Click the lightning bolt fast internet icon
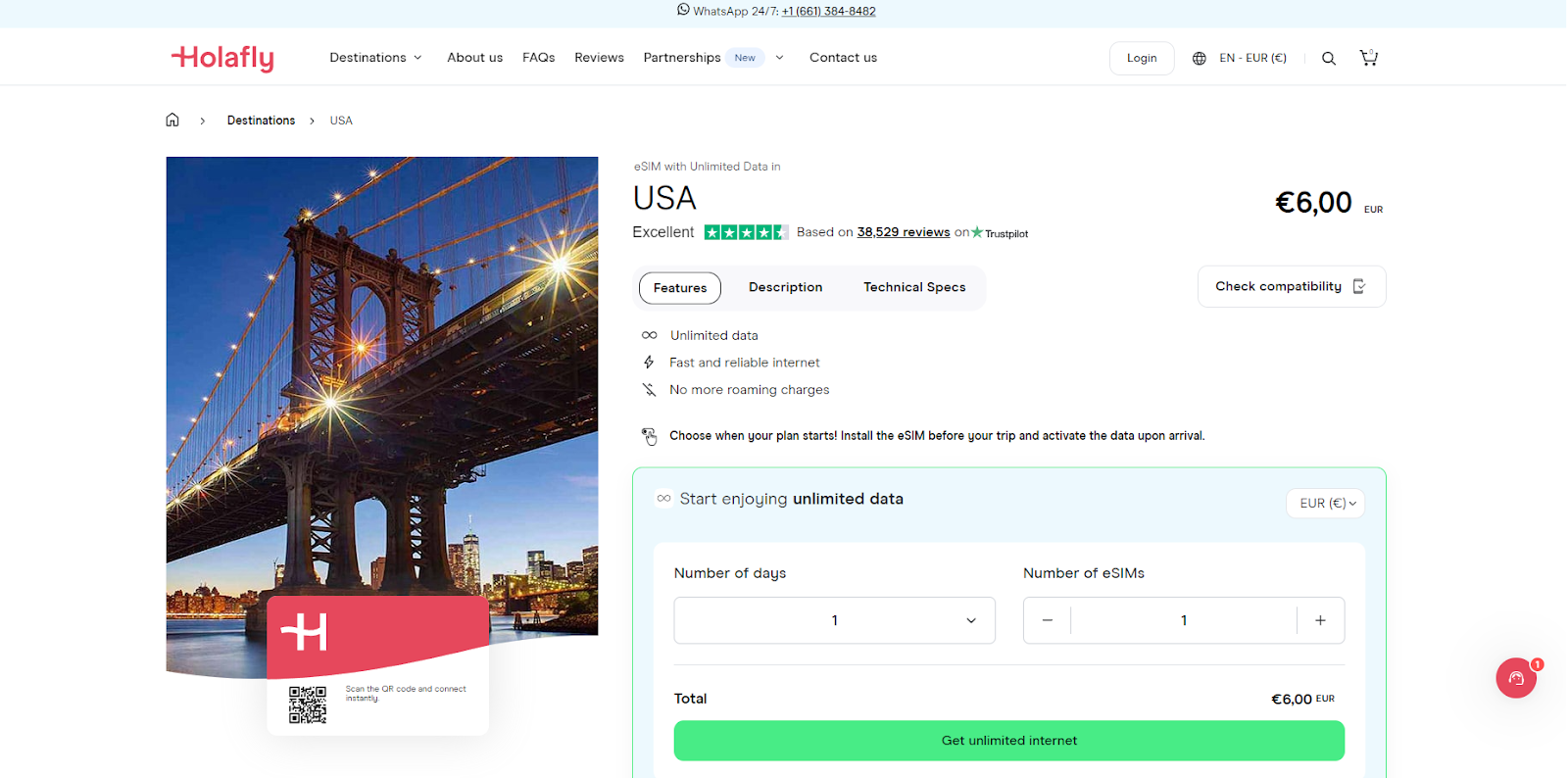This screenshot has width=1568, height=778. [649, 363]
